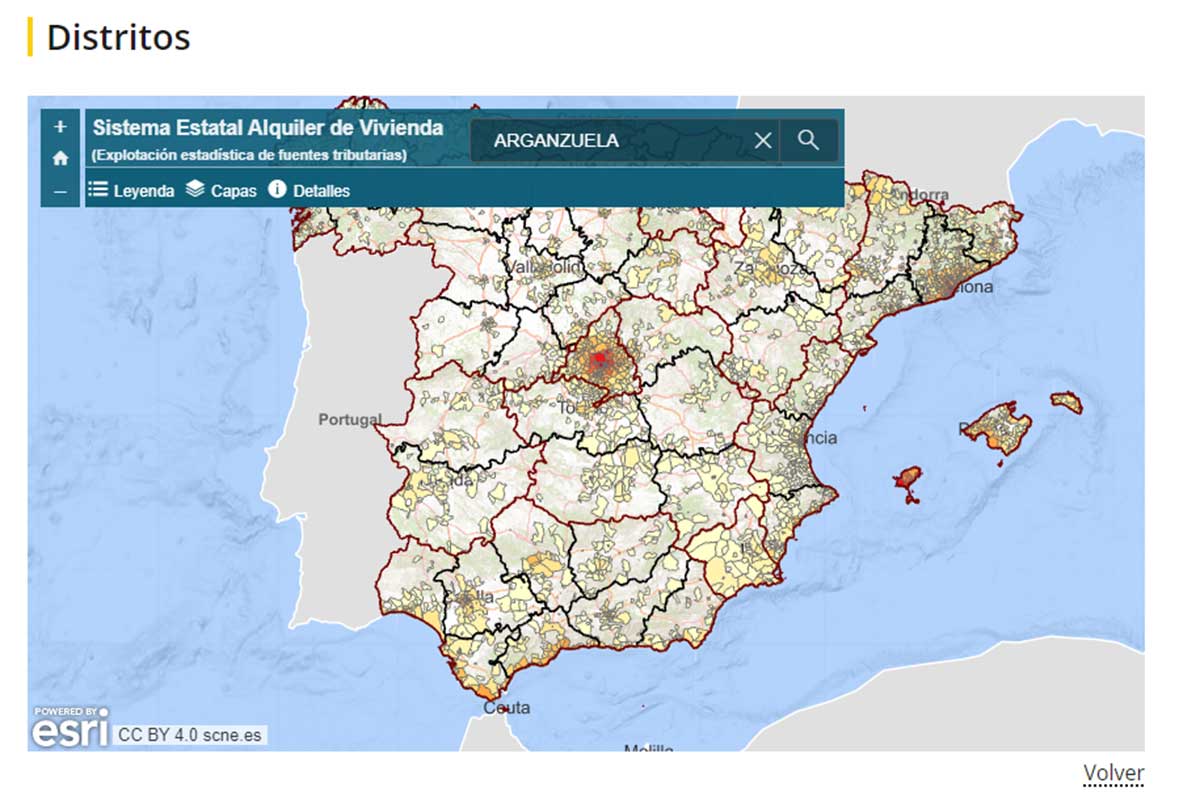Show the Detalles info panel
This screenshot has width=1200, height=800.
click(309, 190)
